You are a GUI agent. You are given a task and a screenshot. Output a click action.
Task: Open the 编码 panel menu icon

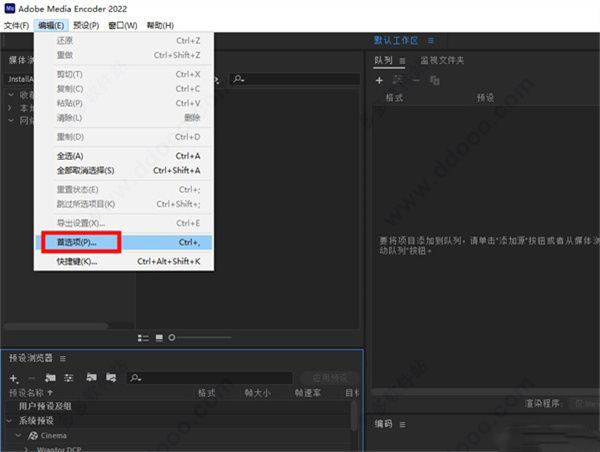[x=403, y=424]
